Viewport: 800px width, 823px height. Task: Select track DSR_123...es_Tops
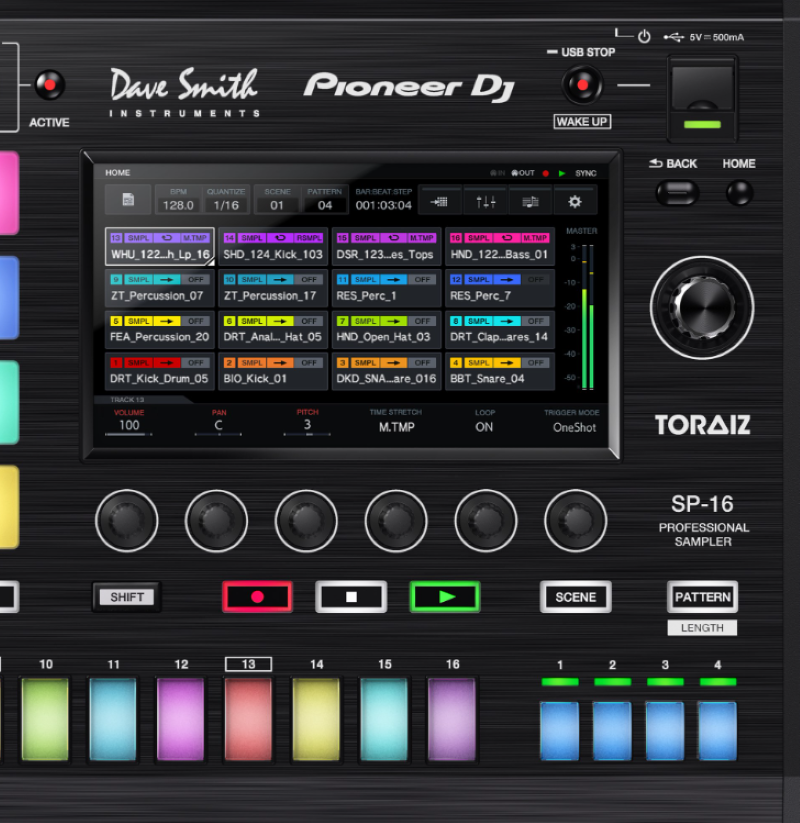point(386,246)
